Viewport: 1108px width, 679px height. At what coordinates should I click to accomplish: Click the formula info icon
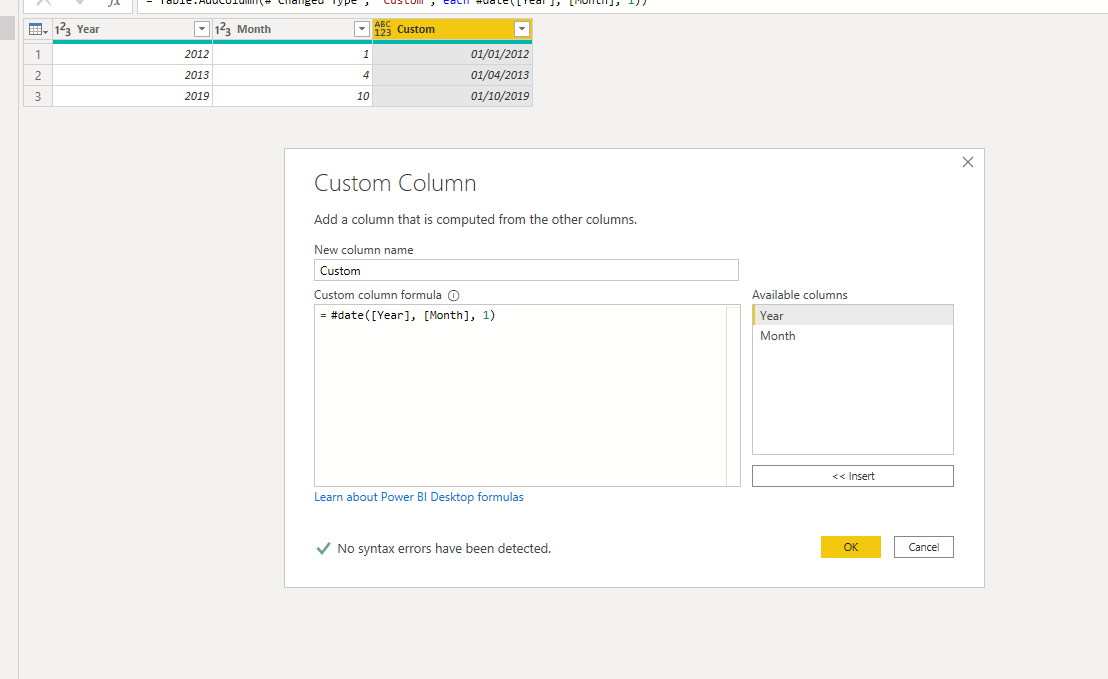(454, 295)
